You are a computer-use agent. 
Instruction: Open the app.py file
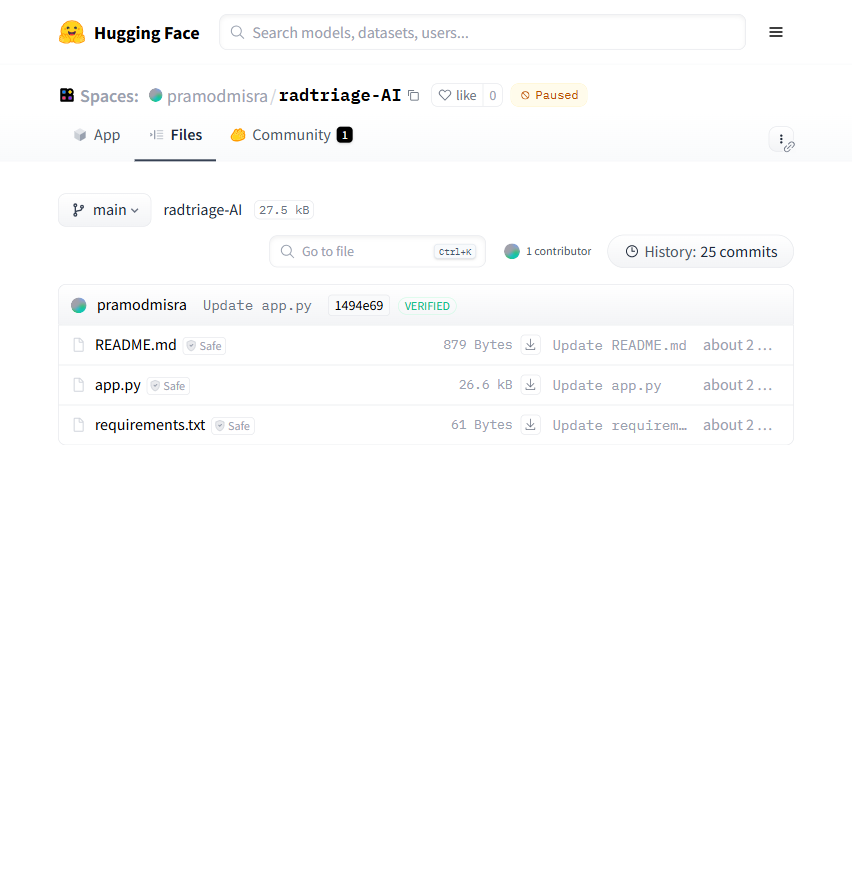(x=118, y=385)
